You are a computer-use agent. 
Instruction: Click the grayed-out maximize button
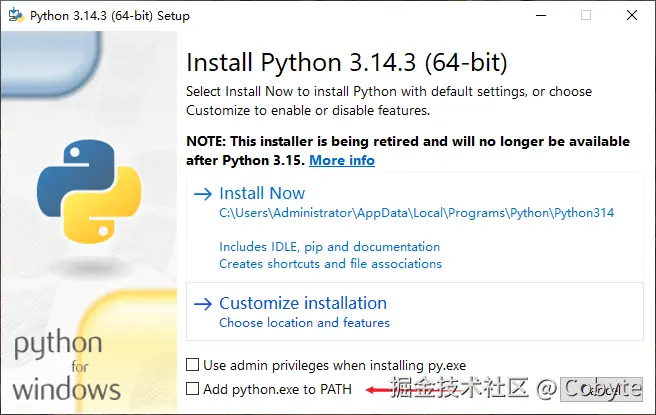coord(586,15)
